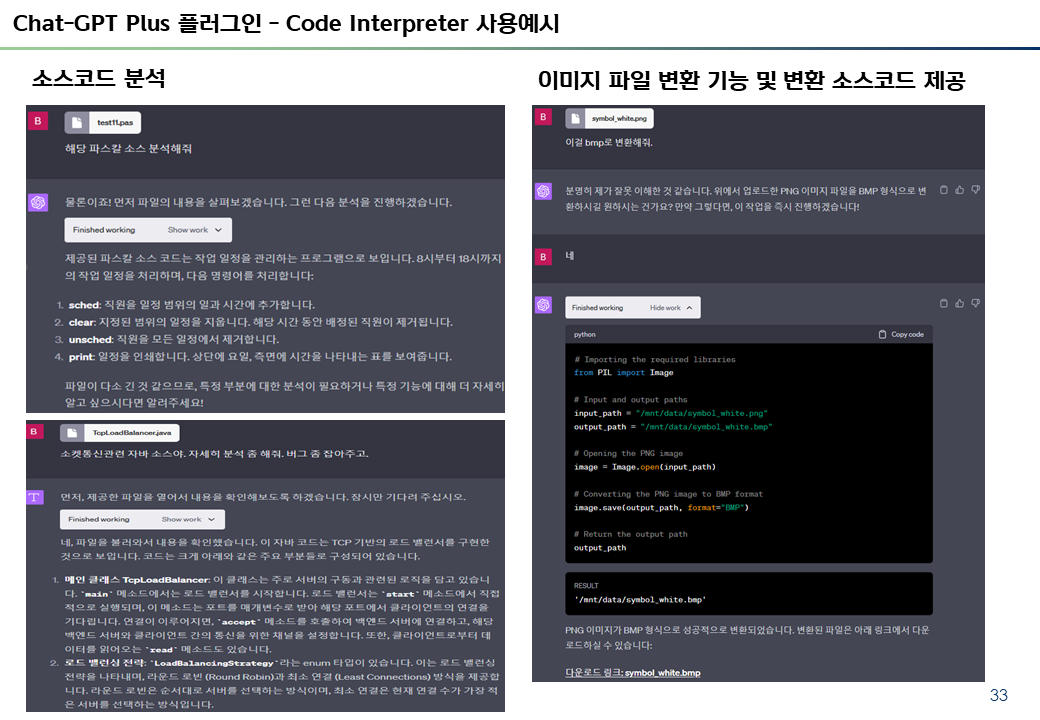The width and height of the screenshot is (1040, 720).
Task: Click the ChatGPT avatar beside the Hide work reply
Action: tap(543, 304)
